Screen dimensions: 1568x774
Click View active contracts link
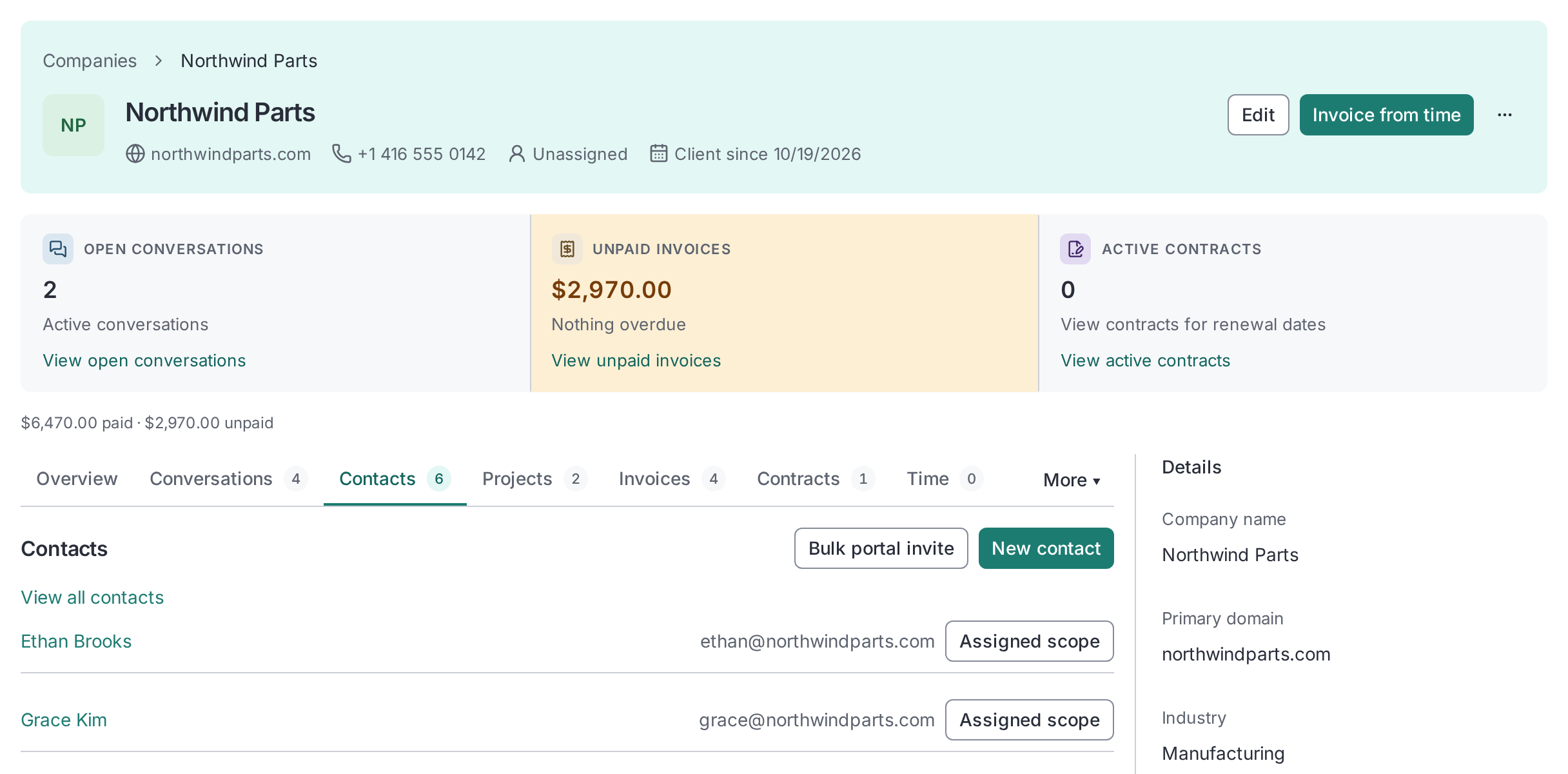tap(1146, 361)
